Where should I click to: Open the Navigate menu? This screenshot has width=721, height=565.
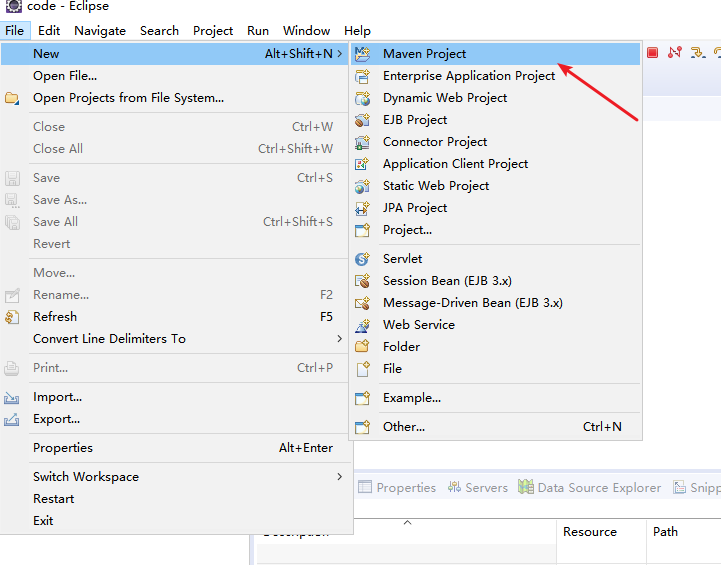tap(100, 31)
